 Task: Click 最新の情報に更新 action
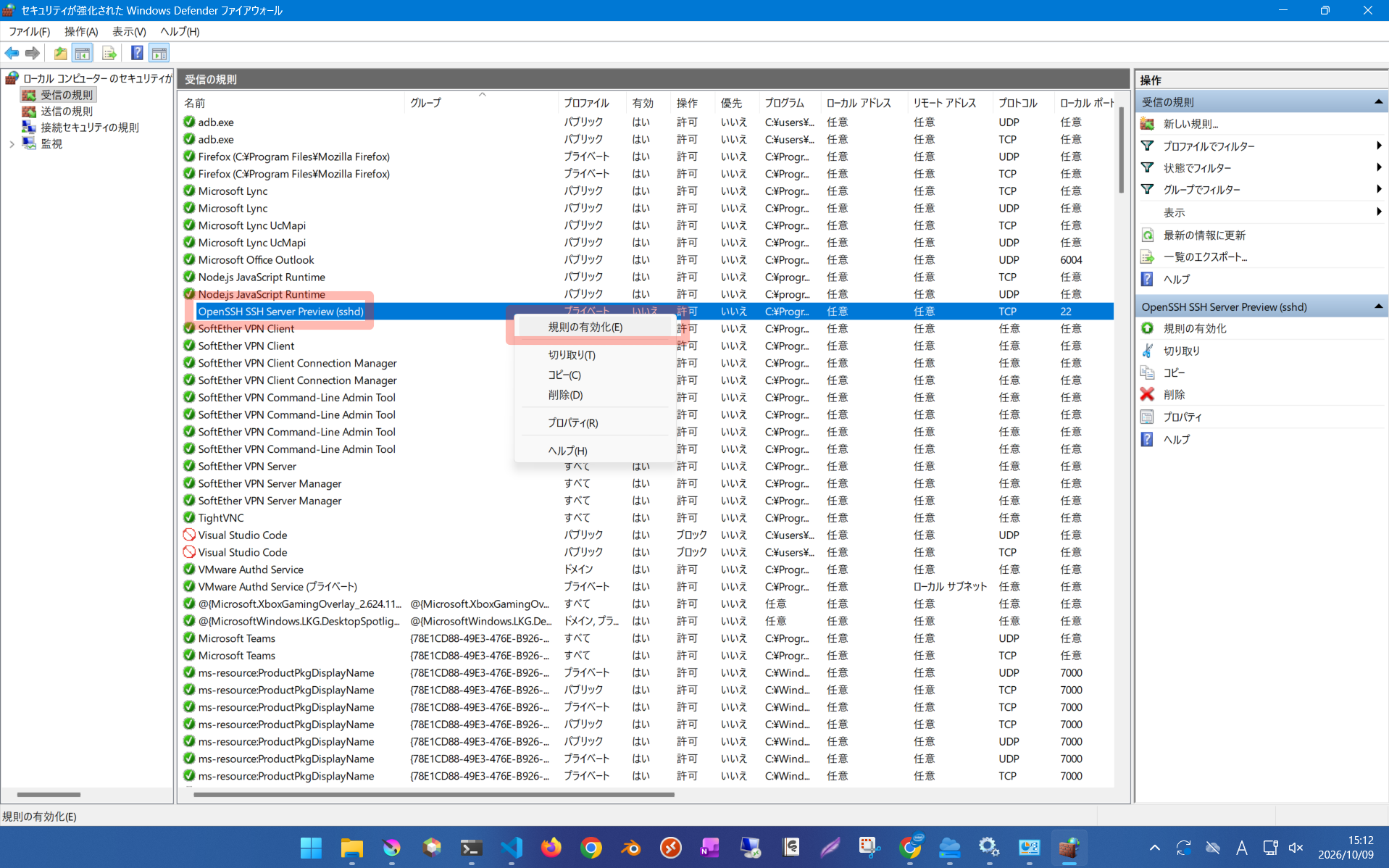tap(1204, 235)
